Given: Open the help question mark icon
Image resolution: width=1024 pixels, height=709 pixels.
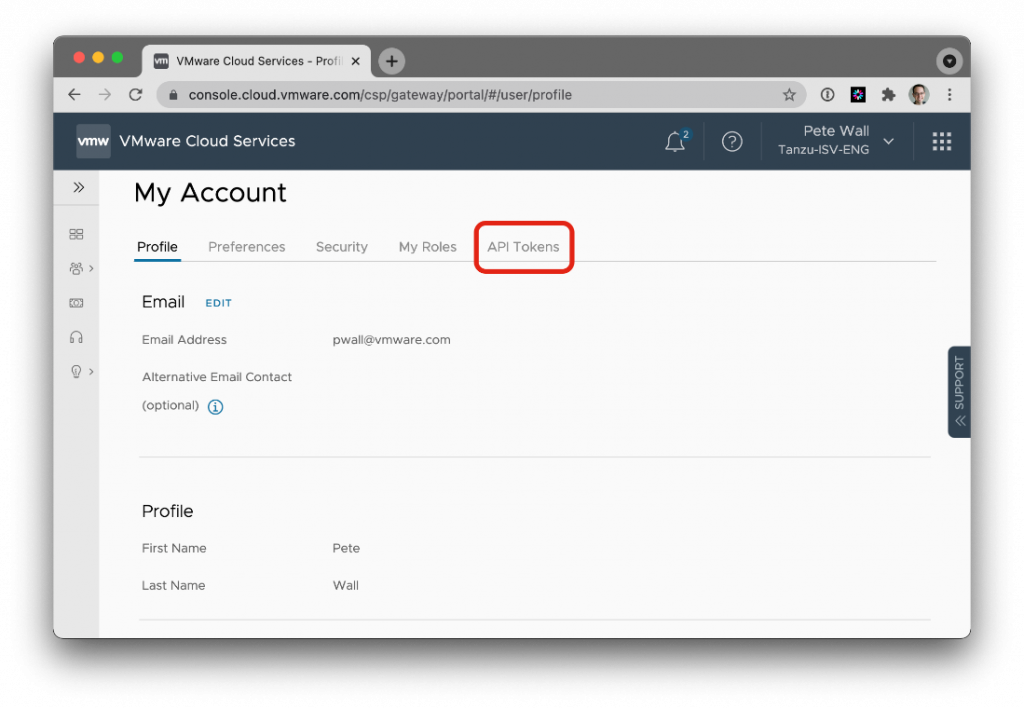Looking at the screenshot, I should [732, 142].
